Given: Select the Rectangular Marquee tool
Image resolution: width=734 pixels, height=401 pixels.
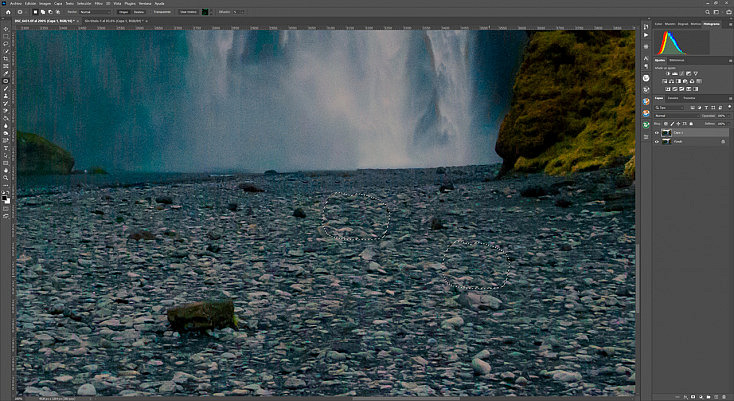Looking at the screenshot, I should (x=6, y=36).
